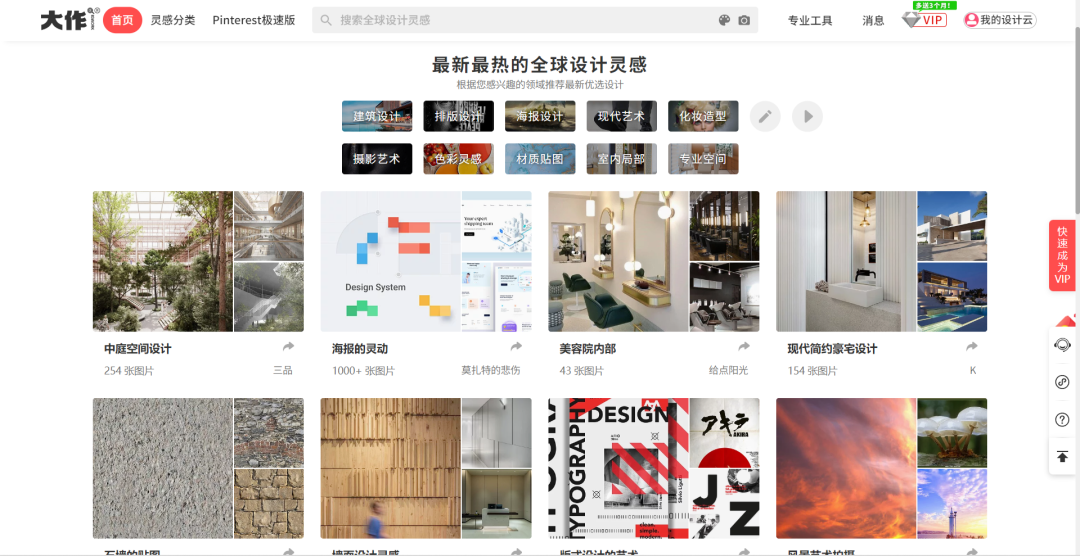Screen dimensions: 1080x556
Task: Select 材质贴图 category tag
Action: pyautogui.click(x=540, y=158)
